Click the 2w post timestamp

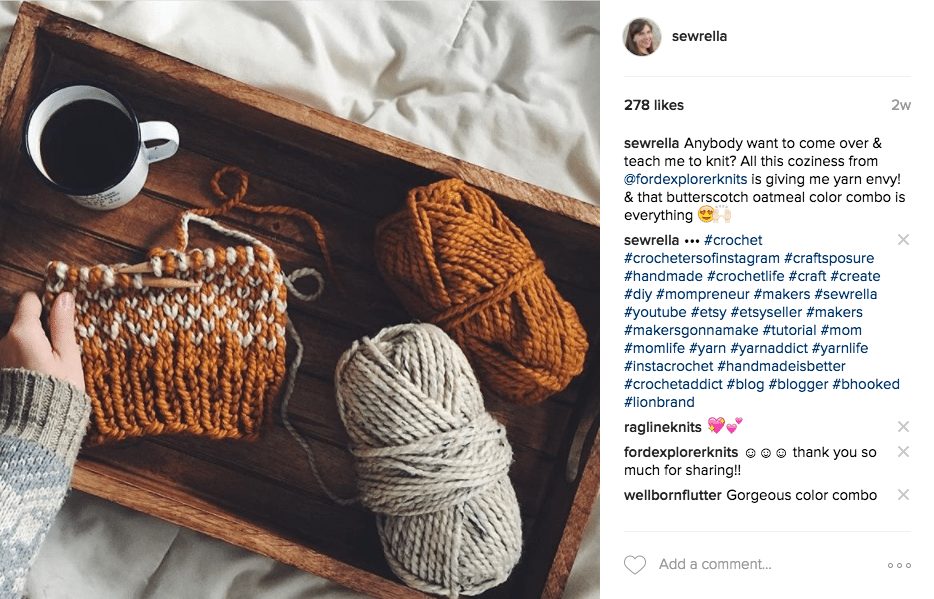[x=901, y=105]
